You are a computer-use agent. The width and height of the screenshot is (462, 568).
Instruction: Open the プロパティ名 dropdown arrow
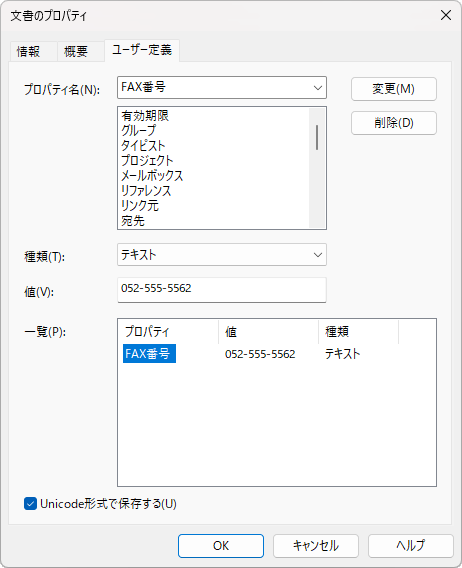click(317, 88)
